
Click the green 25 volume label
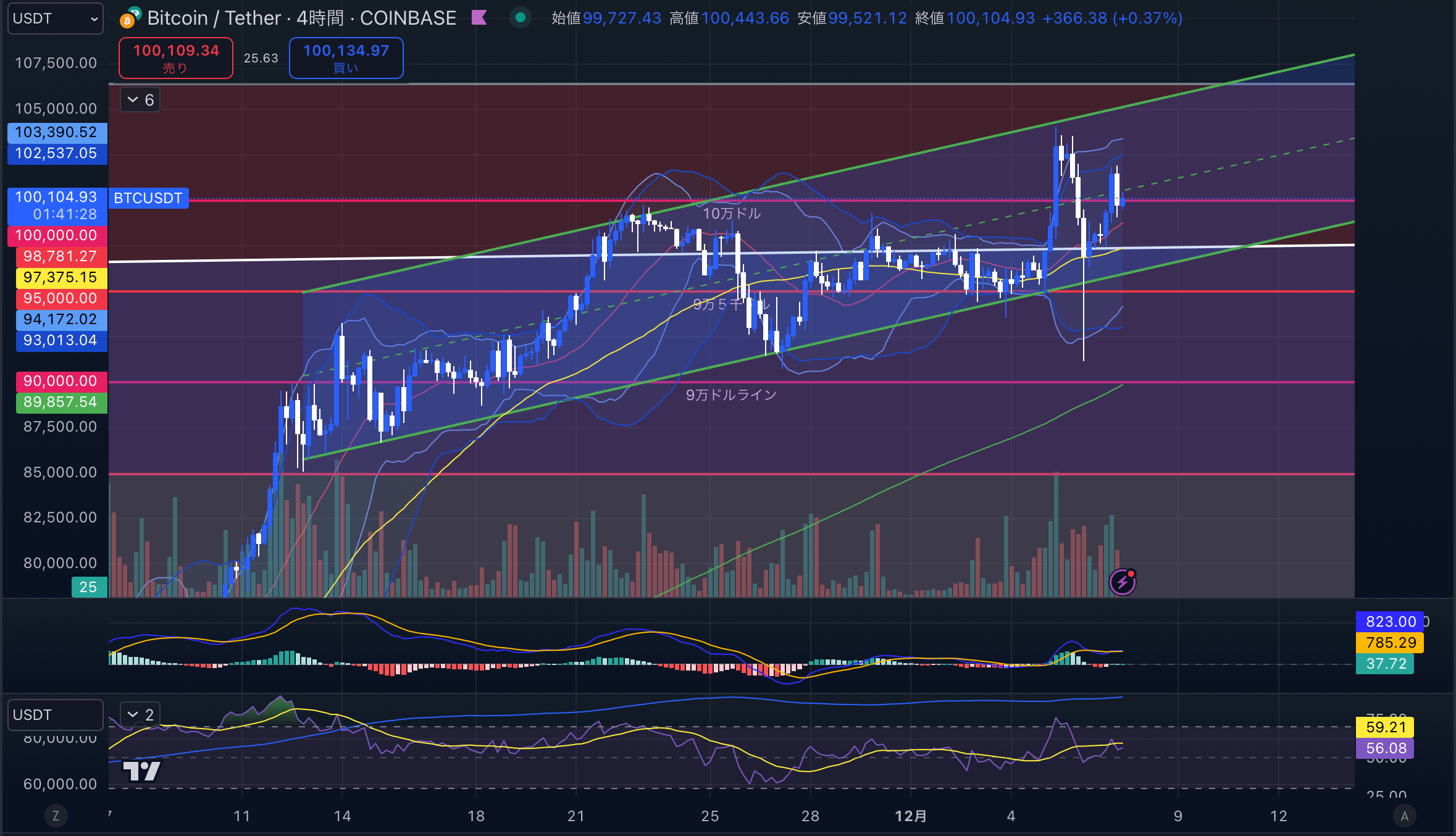[89, 587]
